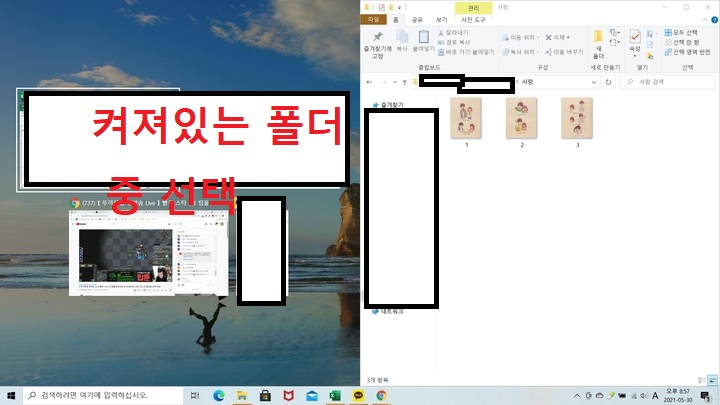The image size is (720, 405).
Task: Show hidden system tray icons
Action: tap(577, 395)
